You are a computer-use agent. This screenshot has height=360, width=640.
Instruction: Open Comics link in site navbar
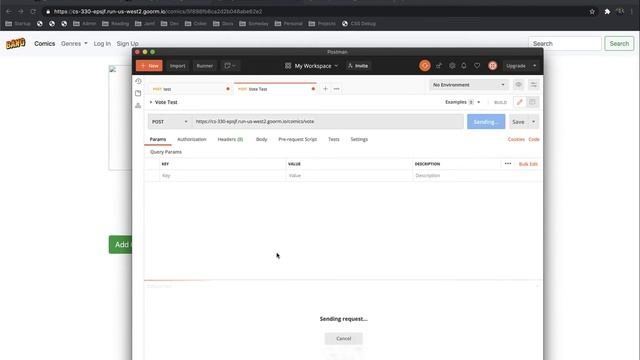(44, 43)
